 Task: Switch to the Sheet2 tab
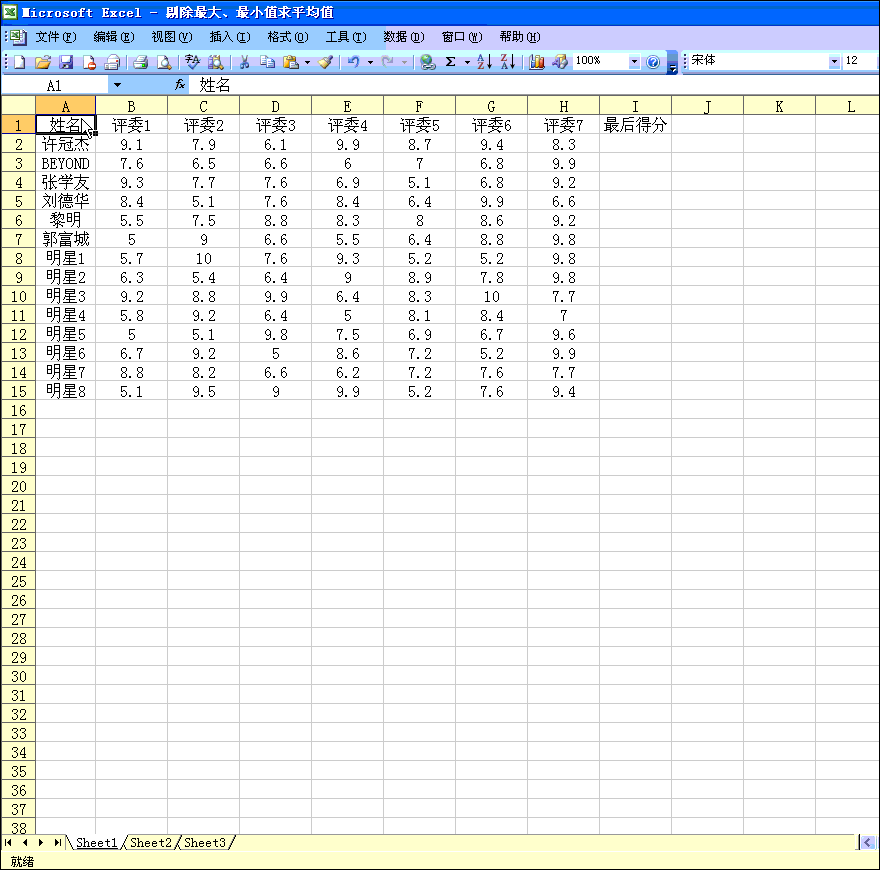[x=151, y=843]
